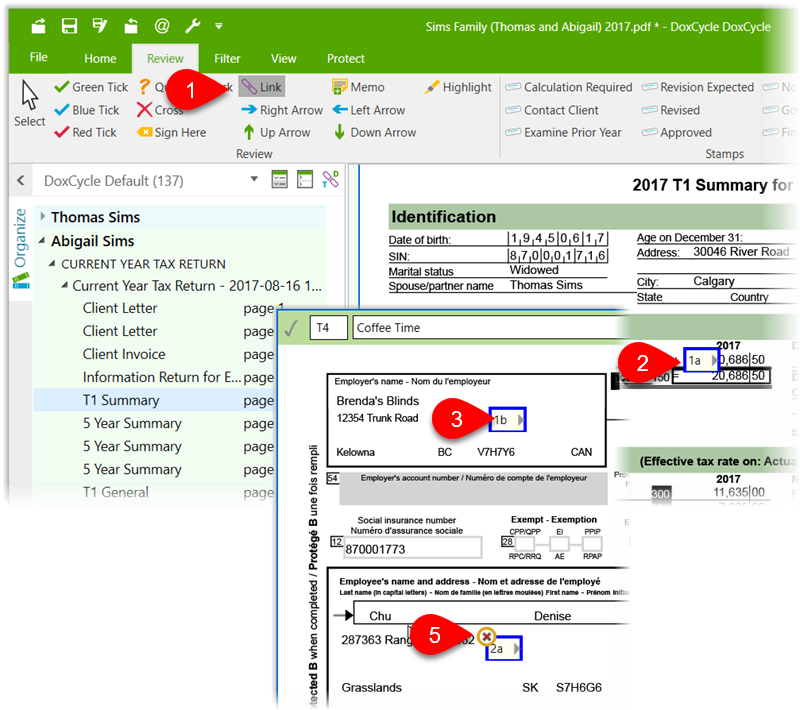Open the Organize side tab
The image size is (800, 710).
click(20, 246)
